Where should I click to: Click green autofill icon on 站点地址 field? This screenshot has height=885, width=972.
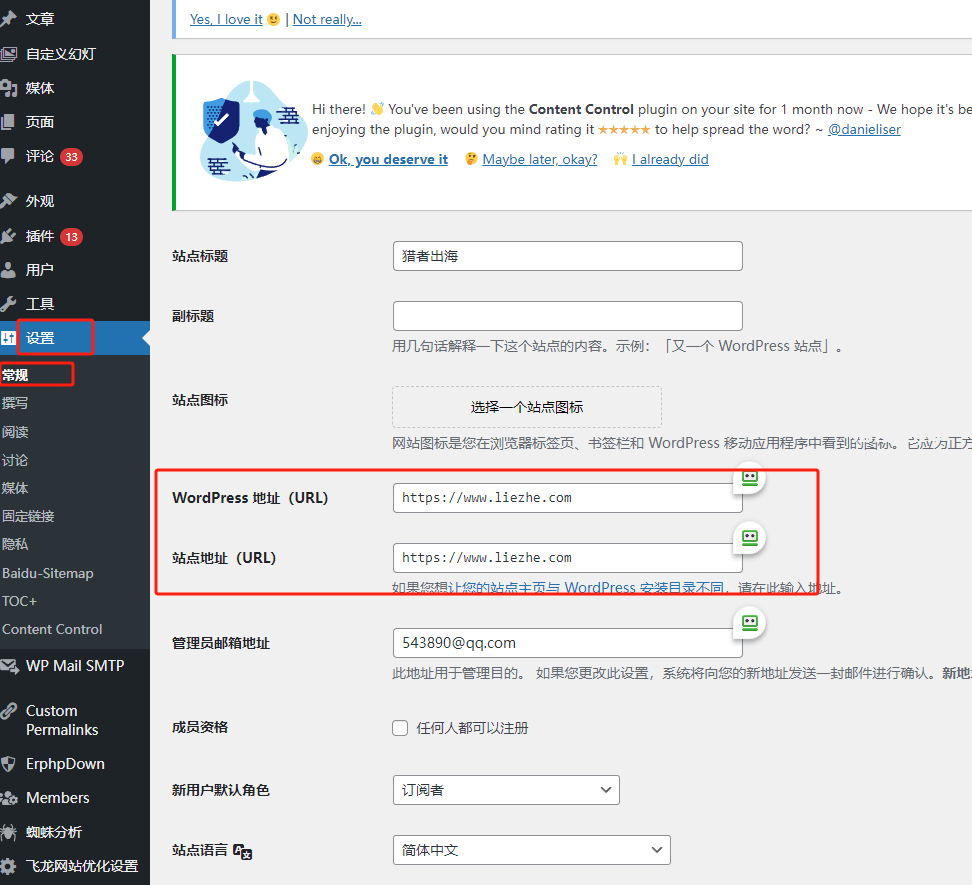[x=750, y=538]
